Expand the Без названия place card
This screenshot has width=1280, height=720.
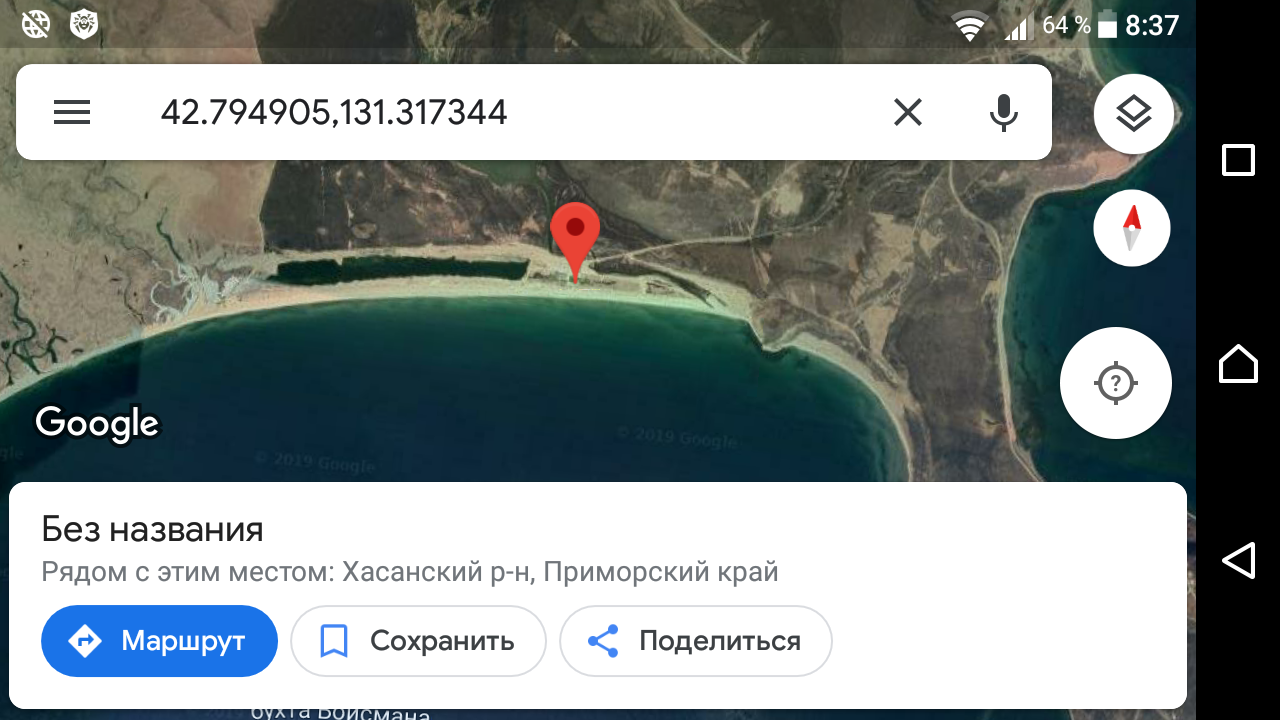tap(598, 596)
